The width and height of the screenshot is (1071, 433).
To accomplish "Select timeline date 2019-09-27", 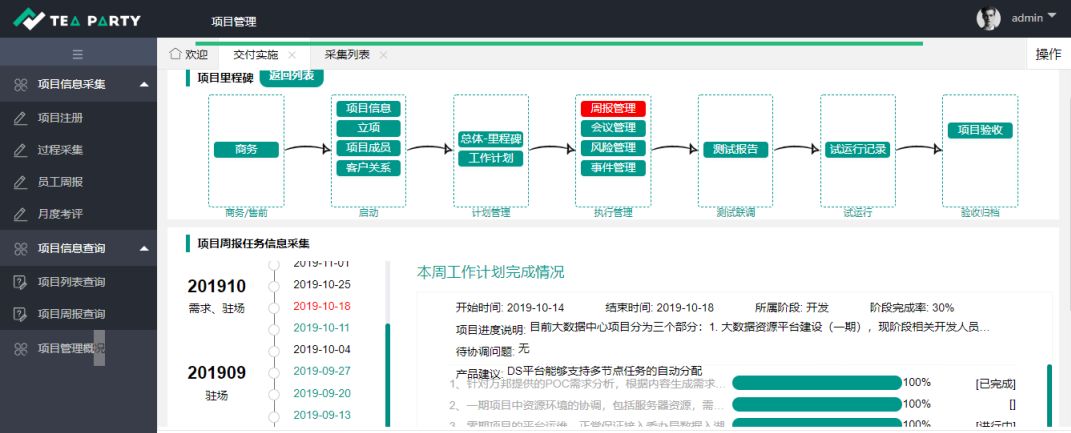I will click(x=322, y=372).
